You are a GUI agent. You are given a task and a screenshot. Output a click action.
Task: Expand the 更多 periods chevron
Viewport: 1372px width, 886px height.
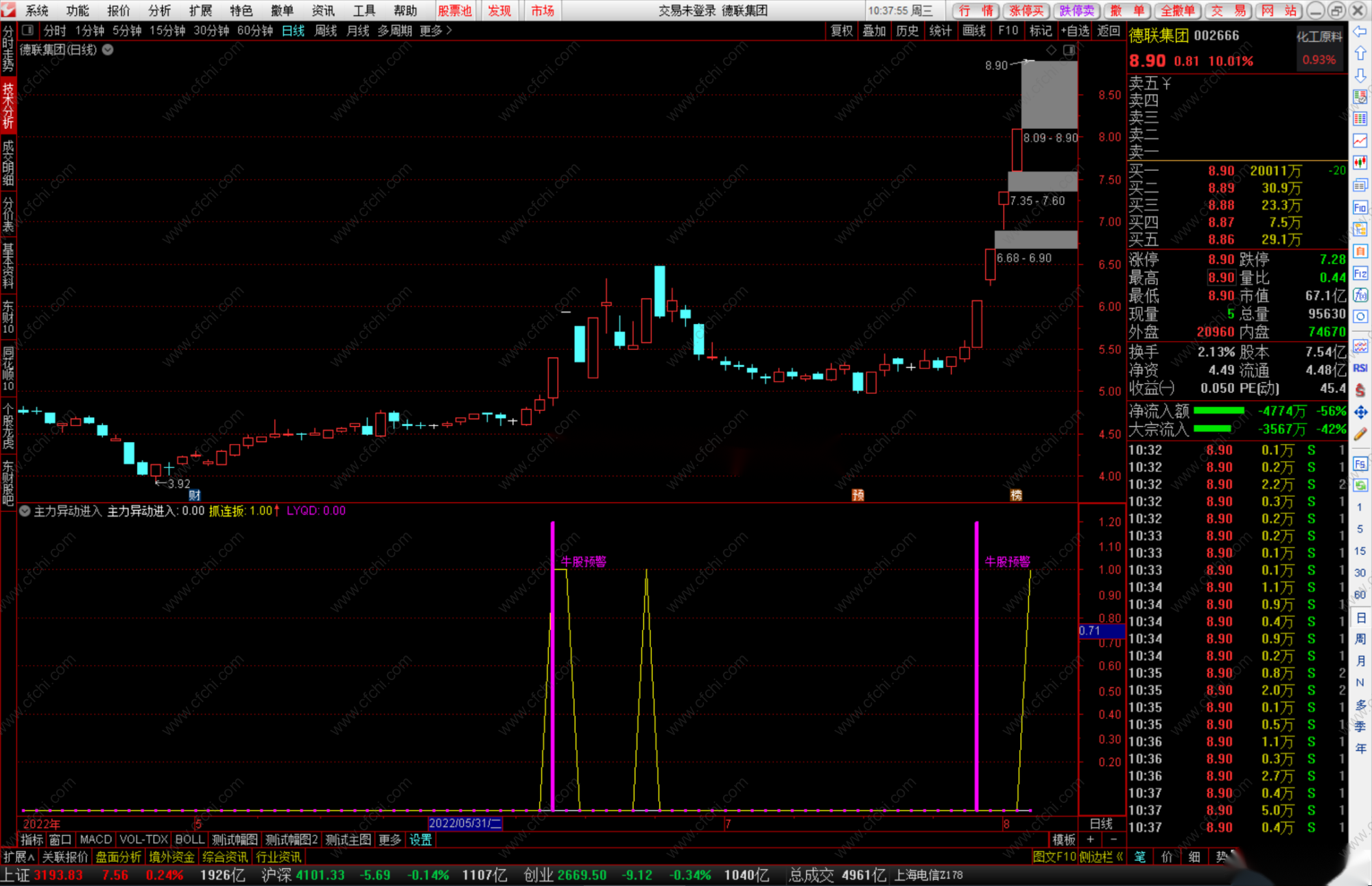(x=449, y=30)
